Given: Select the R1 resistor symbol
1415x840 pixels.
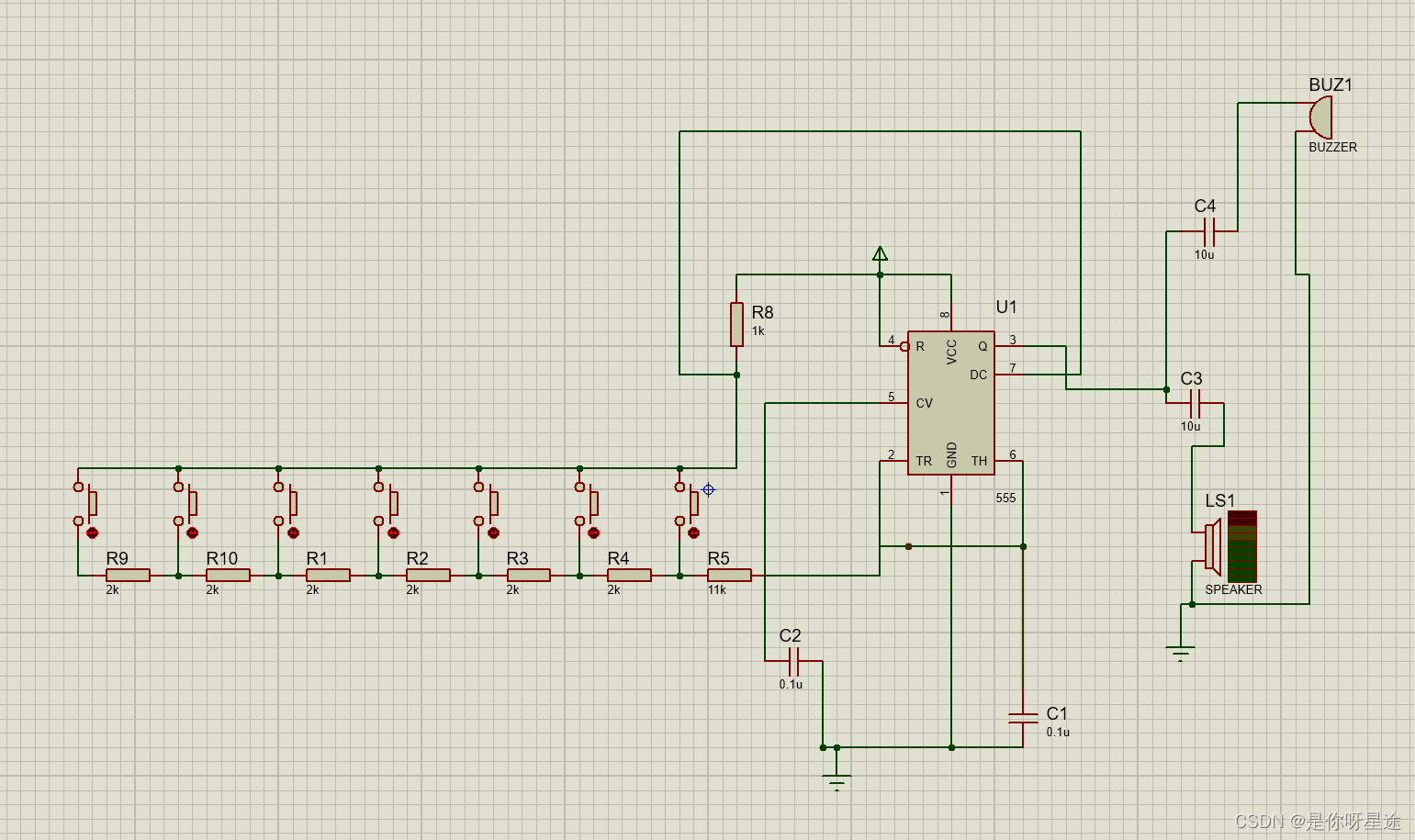Looking at the screenshot, I should tap(328, 576).
